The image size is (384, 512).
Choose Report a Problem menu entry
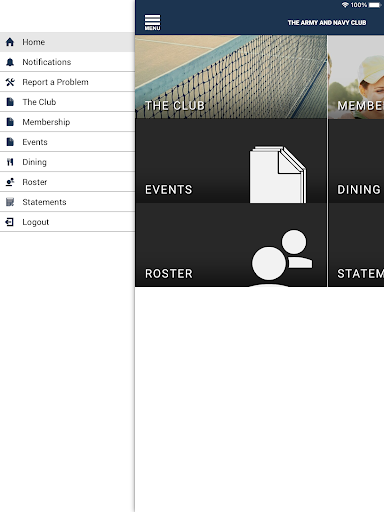[x=67, y=82]
